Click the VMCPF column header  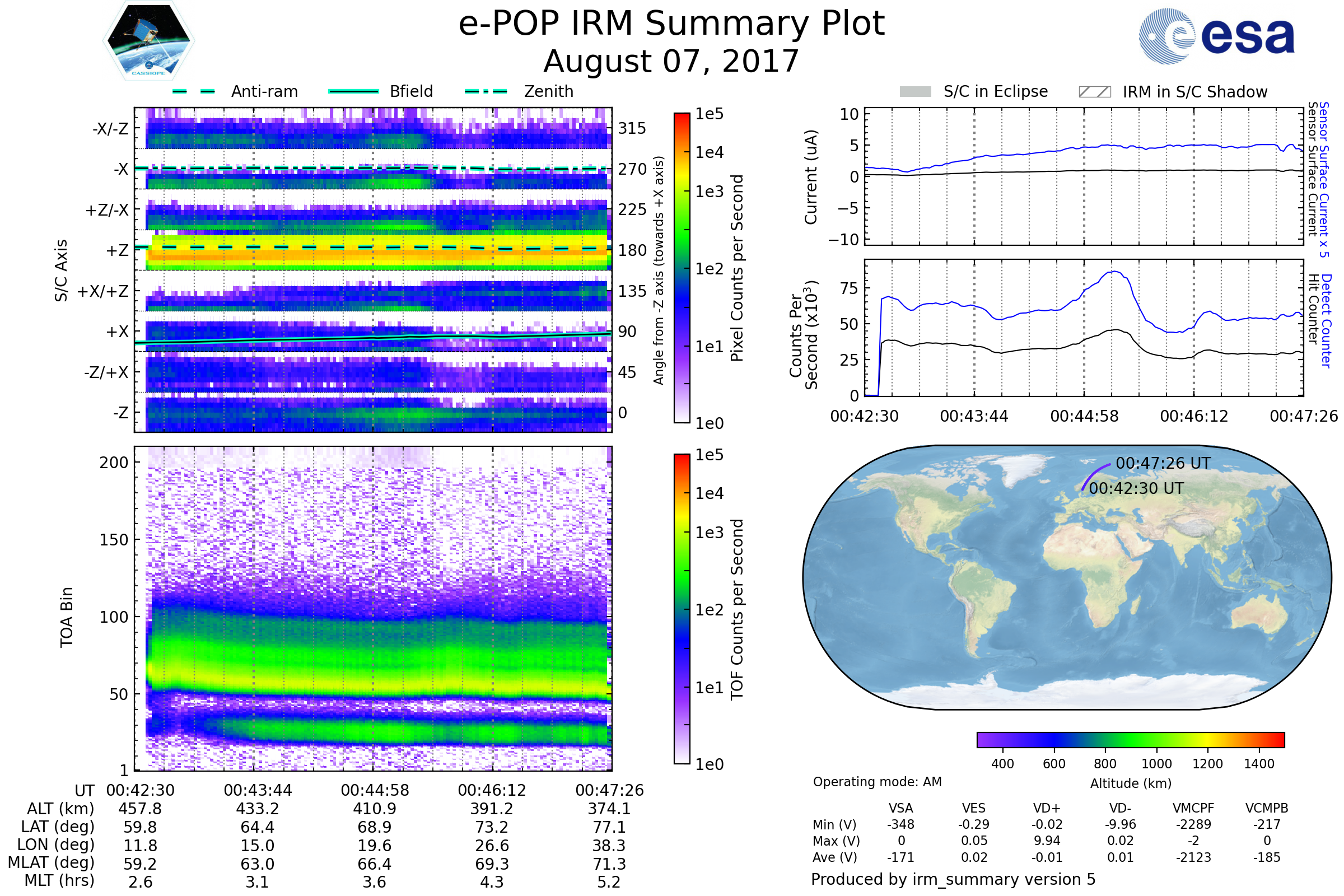(1193, 809)
